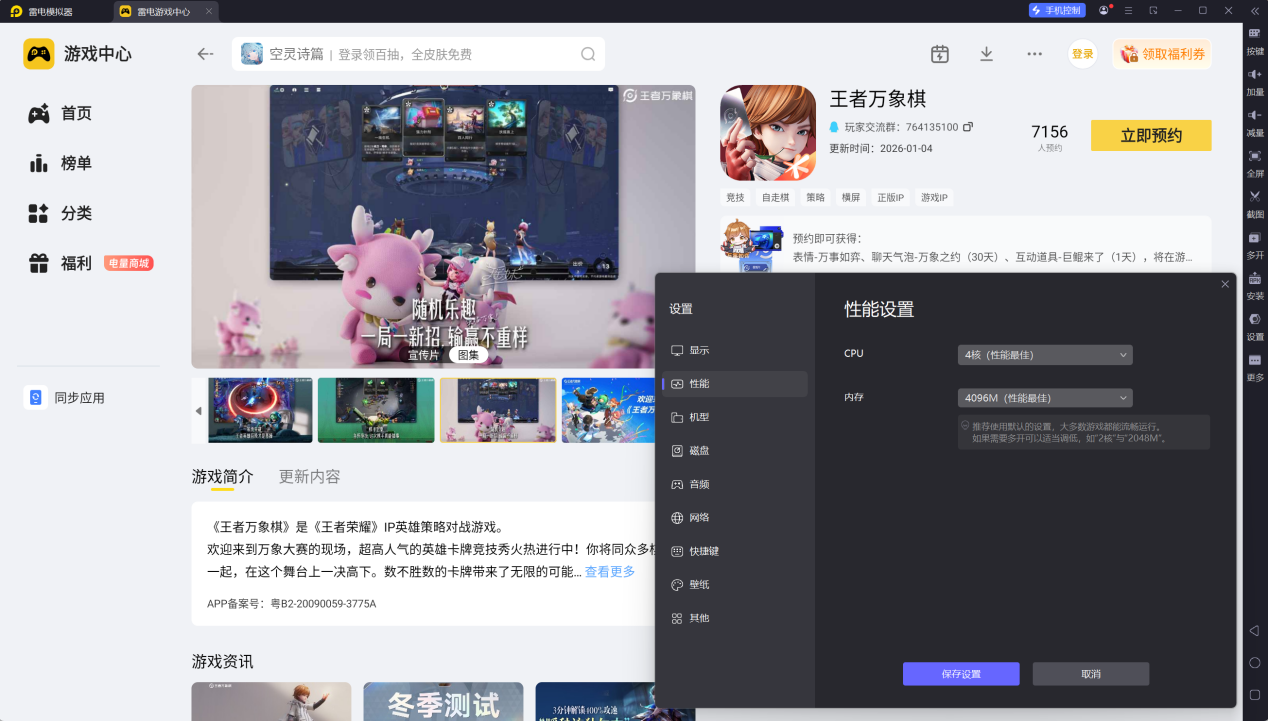The width and height of the screenshot is (1268, 721).
Task: Select 音频 in settings sidebar
Action: 735,484
